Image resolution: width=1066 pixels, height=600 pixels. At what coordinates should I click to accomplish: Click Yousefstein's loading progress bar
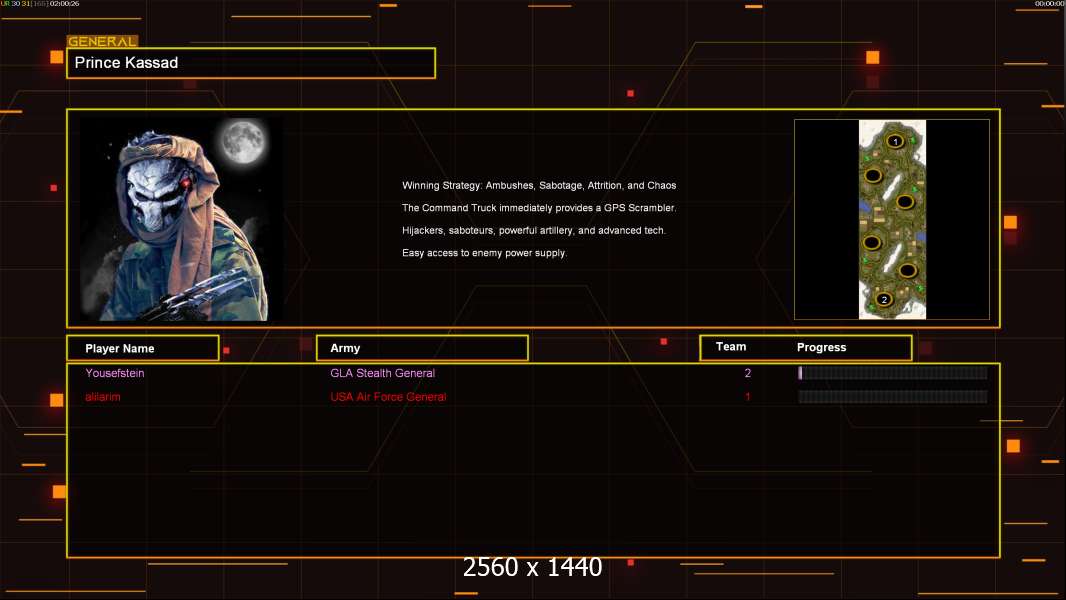pos(893,372)
